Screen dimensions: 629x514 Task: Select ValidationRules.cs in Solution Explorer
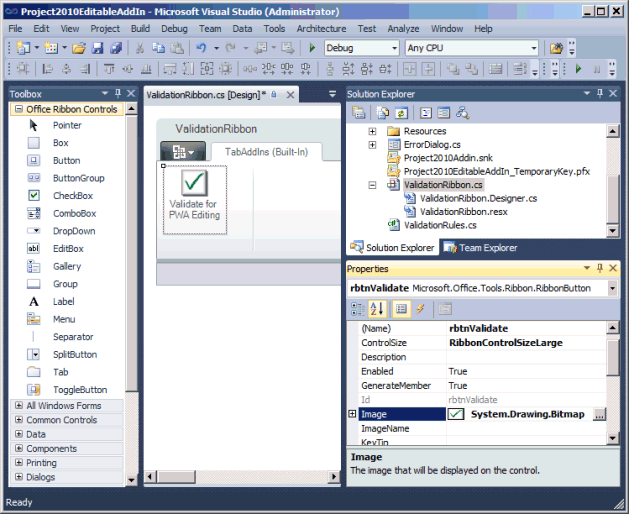pyautogui.click(x=440, y=225)
